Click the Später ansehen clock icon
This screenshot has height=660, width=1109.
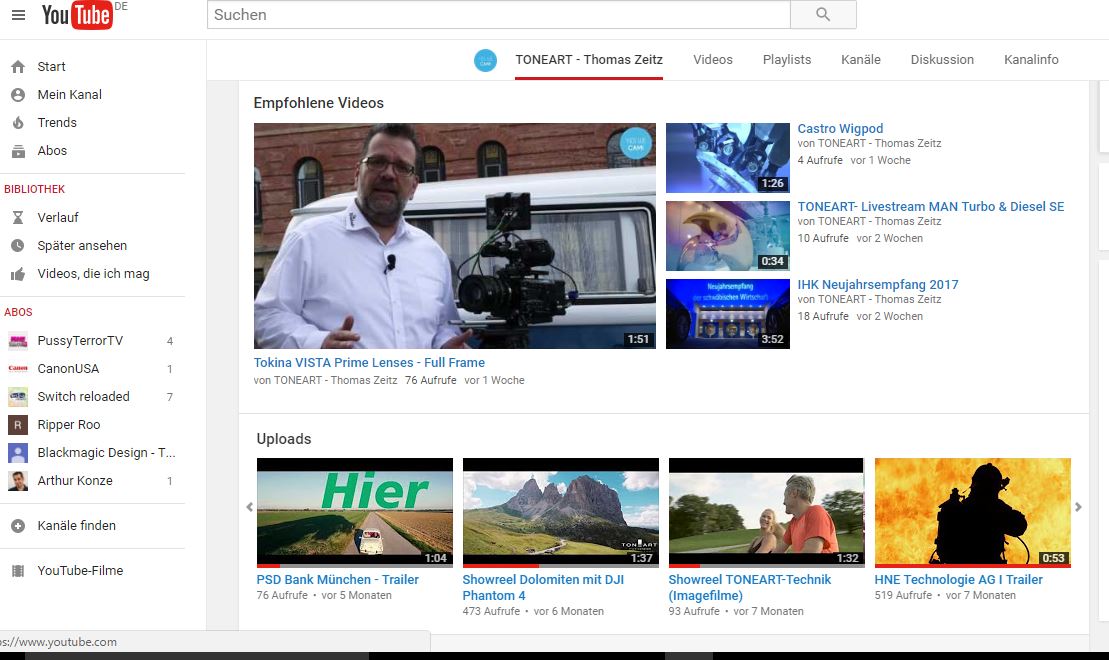click(x=18, y=245)
